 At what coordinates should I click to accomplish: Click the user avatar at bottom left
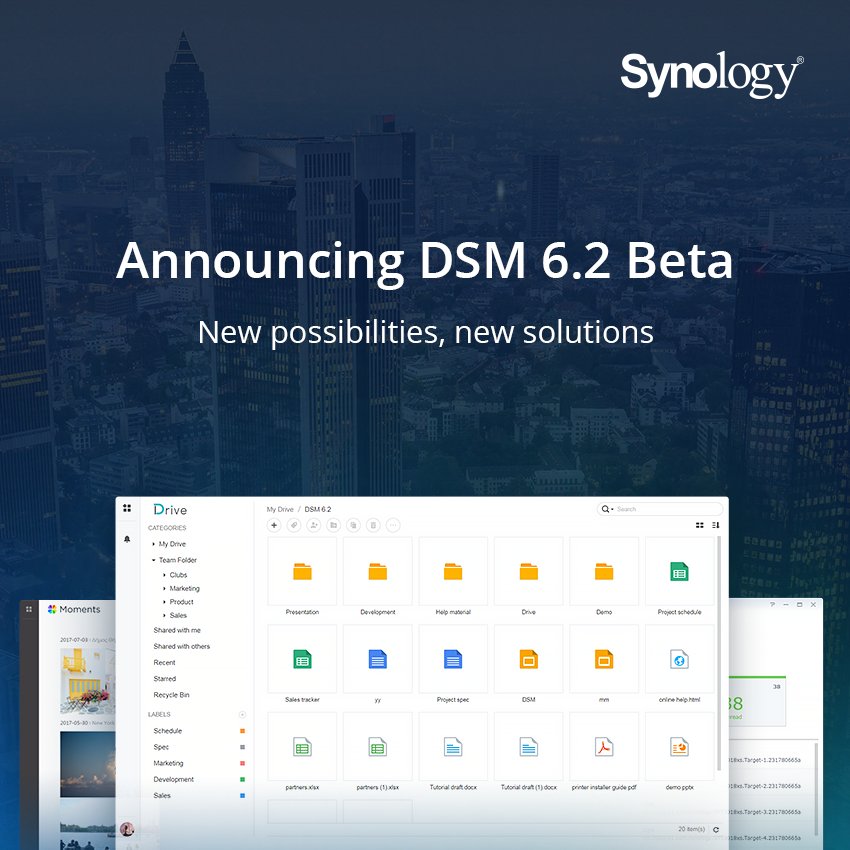click(129, 827)
